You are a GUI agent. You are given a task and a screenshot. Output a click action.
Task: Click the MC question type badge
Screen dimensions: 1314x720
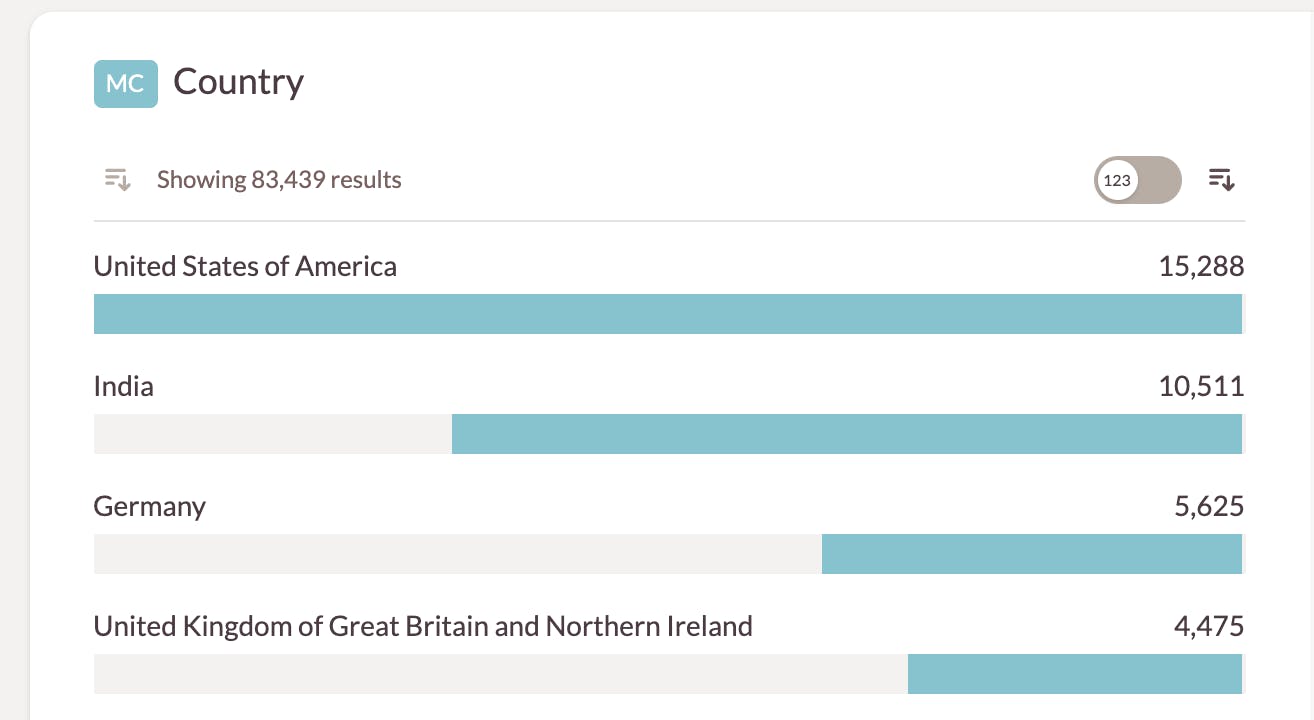[125, 83]
